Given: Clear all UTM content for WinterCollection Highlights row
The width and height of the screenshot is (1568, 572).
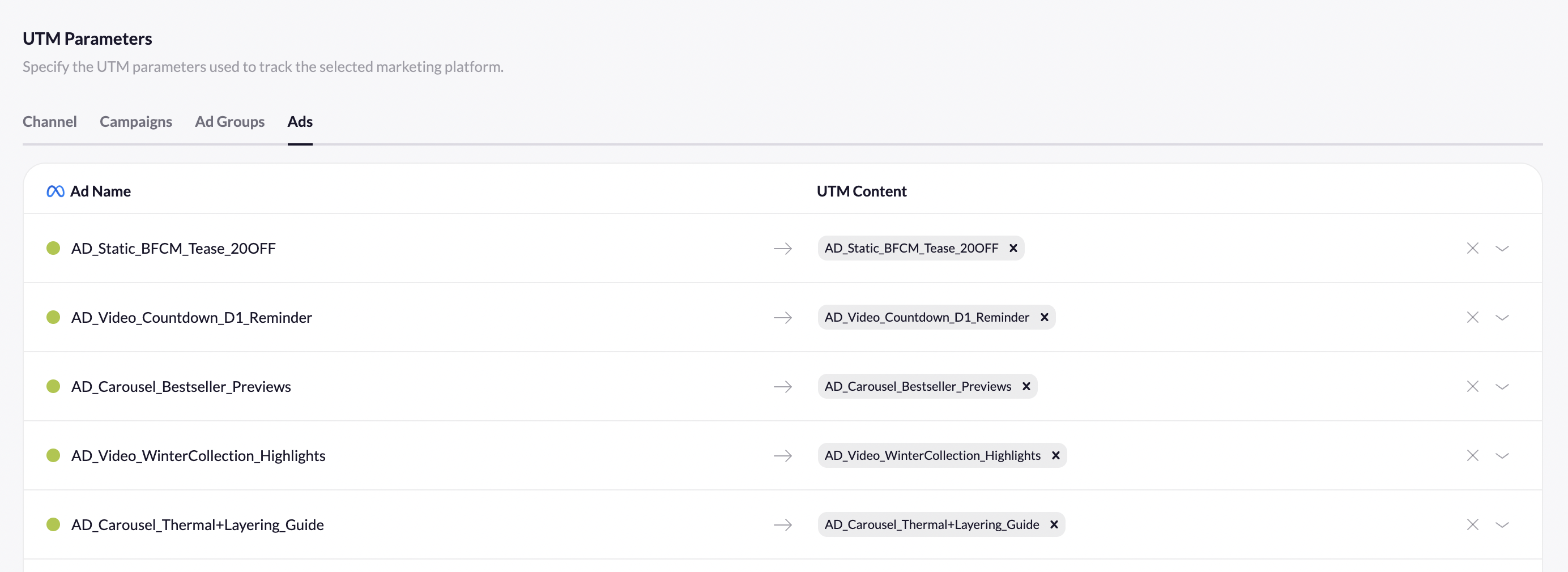Looking at the screenshot, I should tap(1472, 456).
